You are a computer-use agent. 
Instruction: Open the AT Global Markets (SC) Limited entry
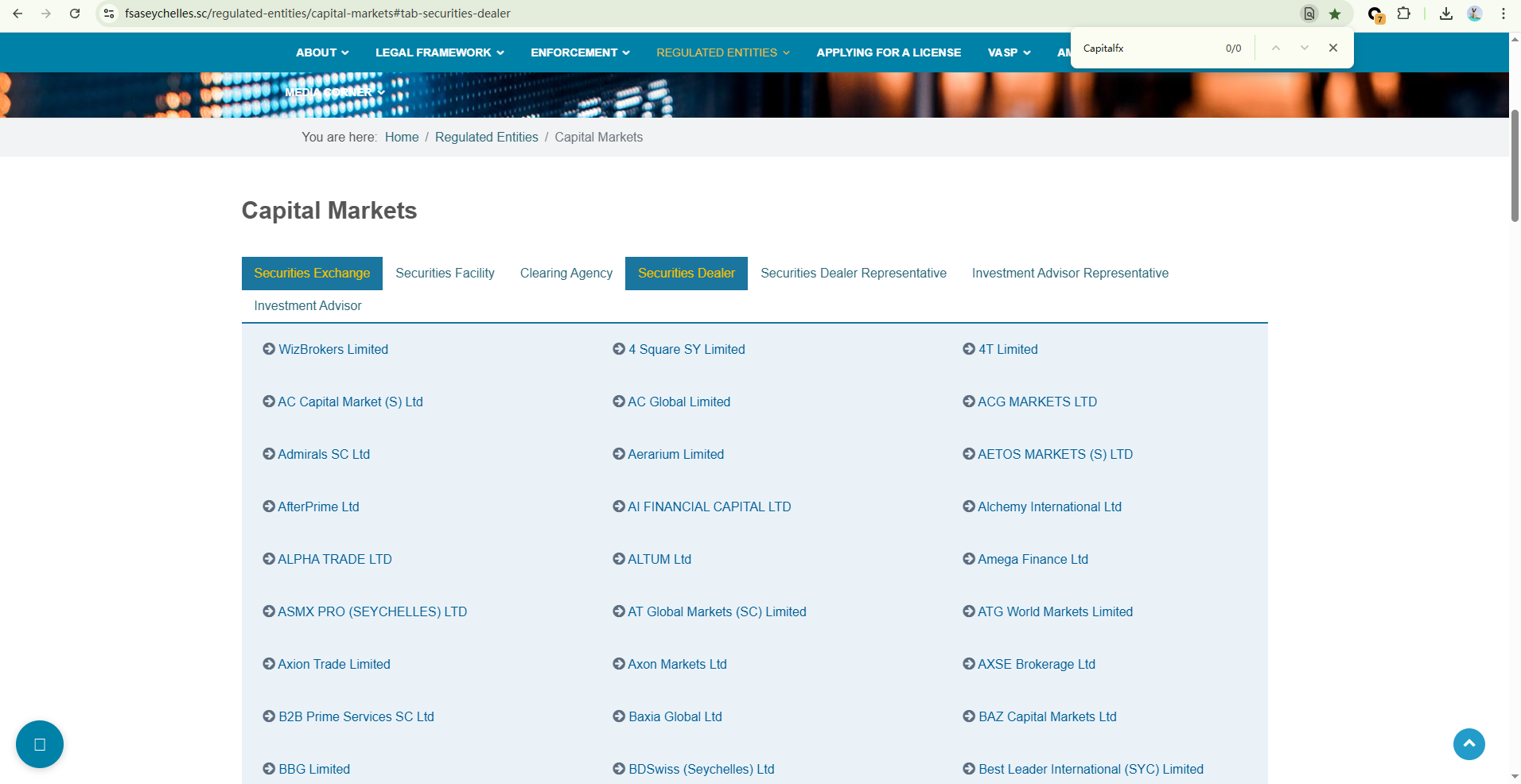tap(717, 611)
